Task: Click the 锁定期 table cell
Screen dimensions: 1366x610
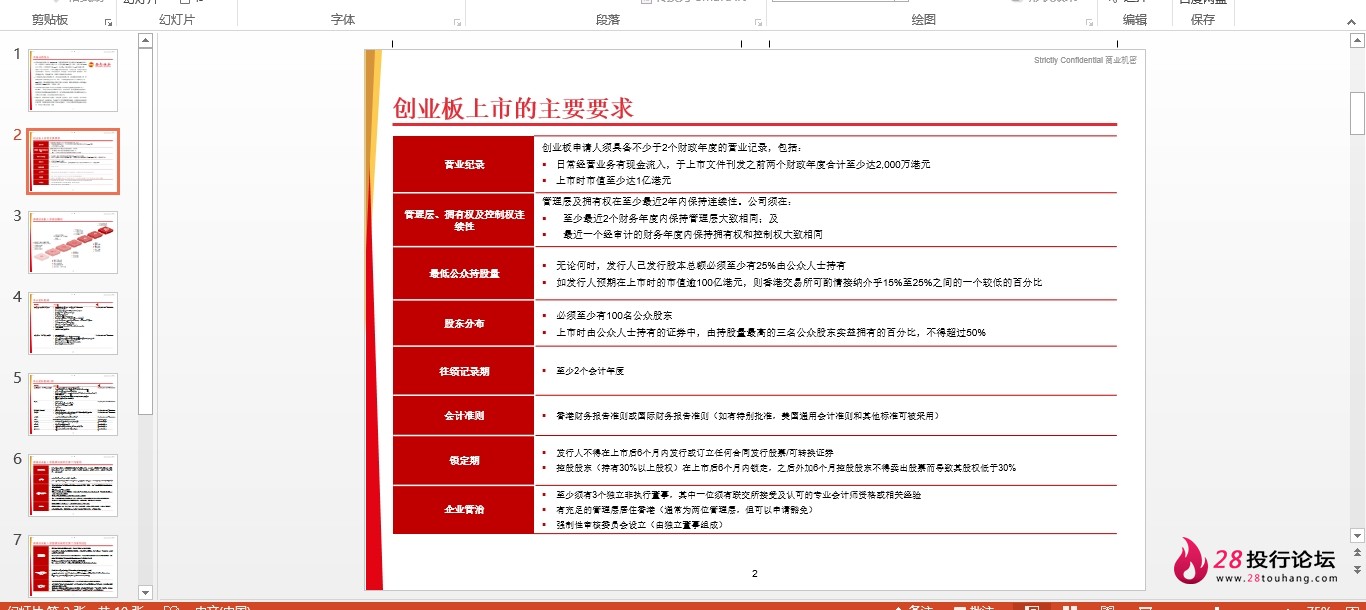Action: [x=464, y=461]
